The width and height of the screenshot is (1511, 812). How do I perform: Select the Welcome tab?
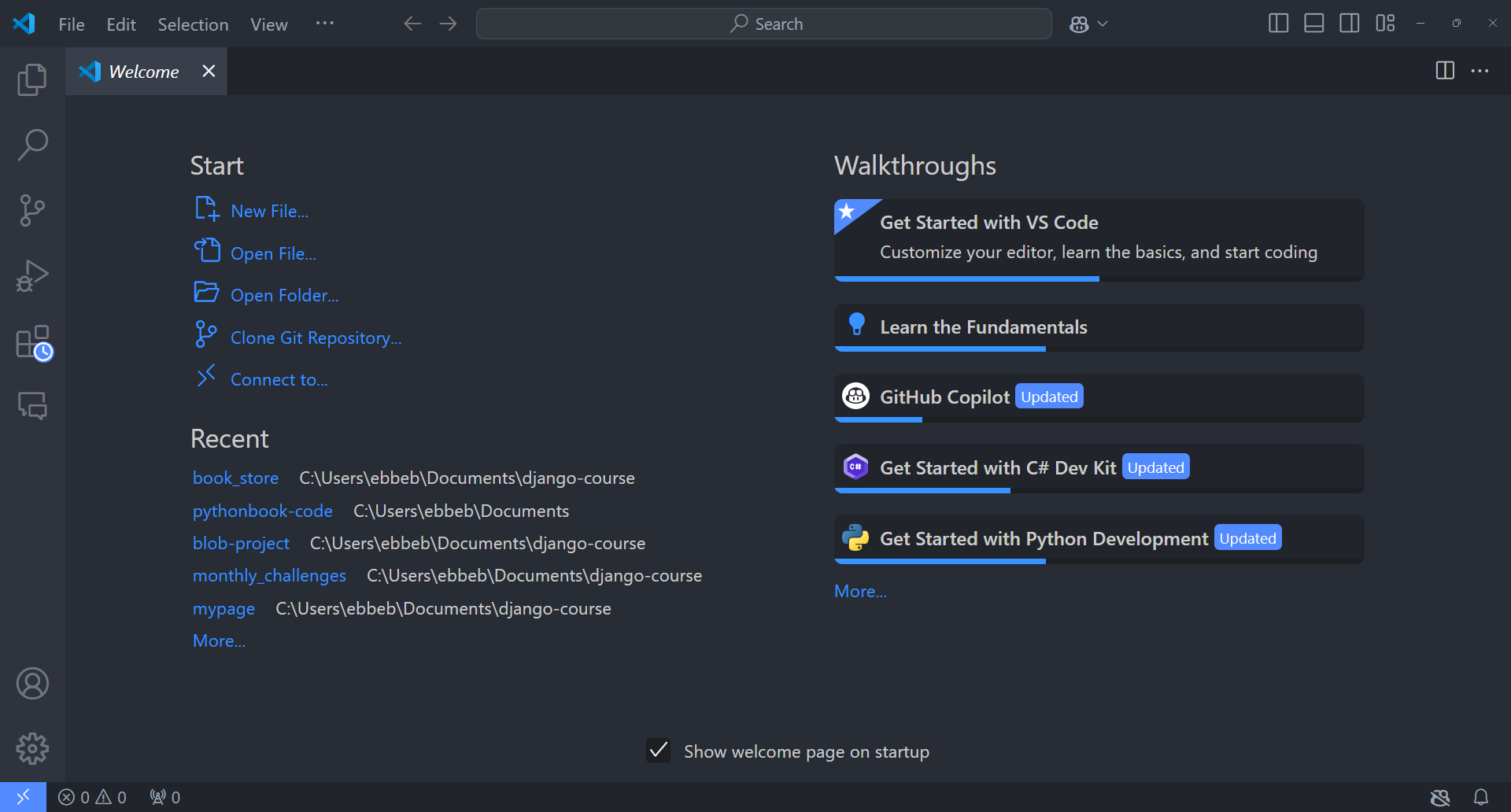click(x=143, y=72)
